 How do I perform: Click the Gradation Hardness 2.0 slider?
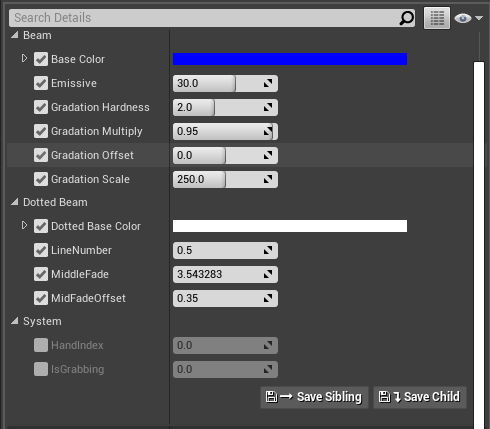pyautogui.click(x=225, y=107)
